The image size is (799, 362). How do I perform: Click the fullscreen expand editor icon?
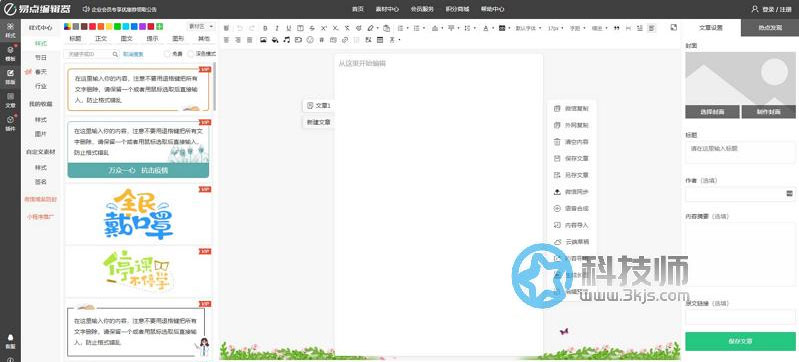[673, 28]
